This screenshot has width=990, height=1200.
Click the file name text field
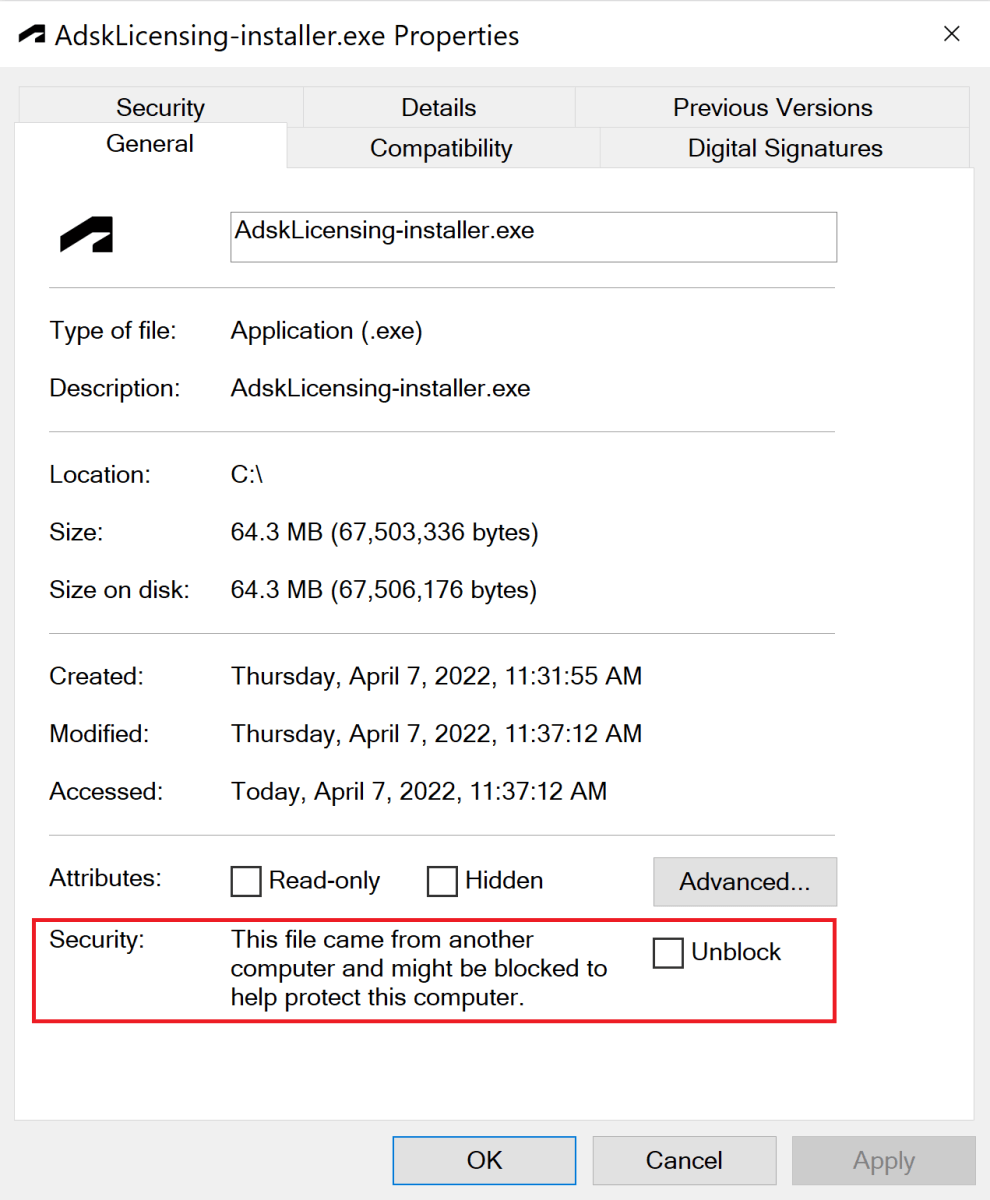[x=533, y=237]
